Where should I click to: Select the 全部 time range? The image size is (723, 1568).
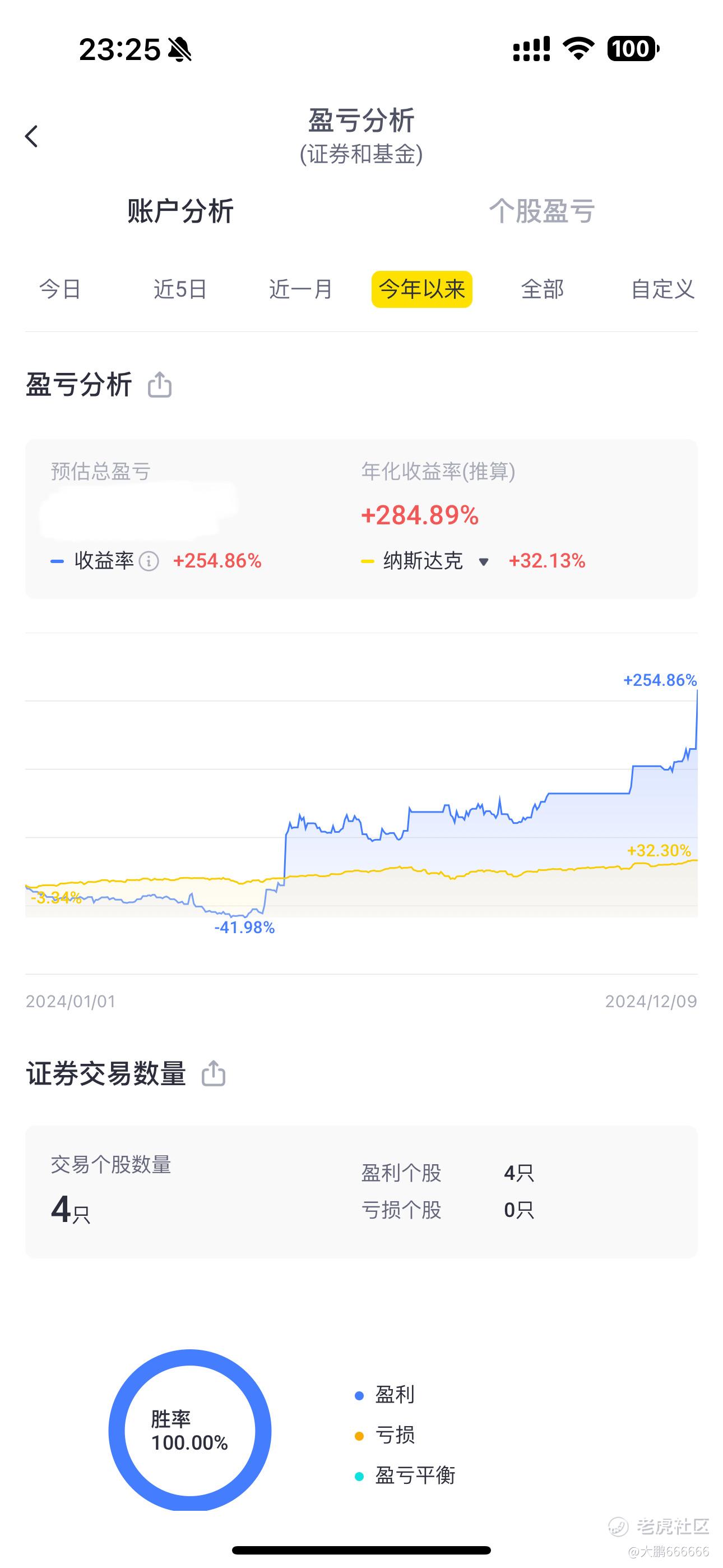tap(543, 289)
